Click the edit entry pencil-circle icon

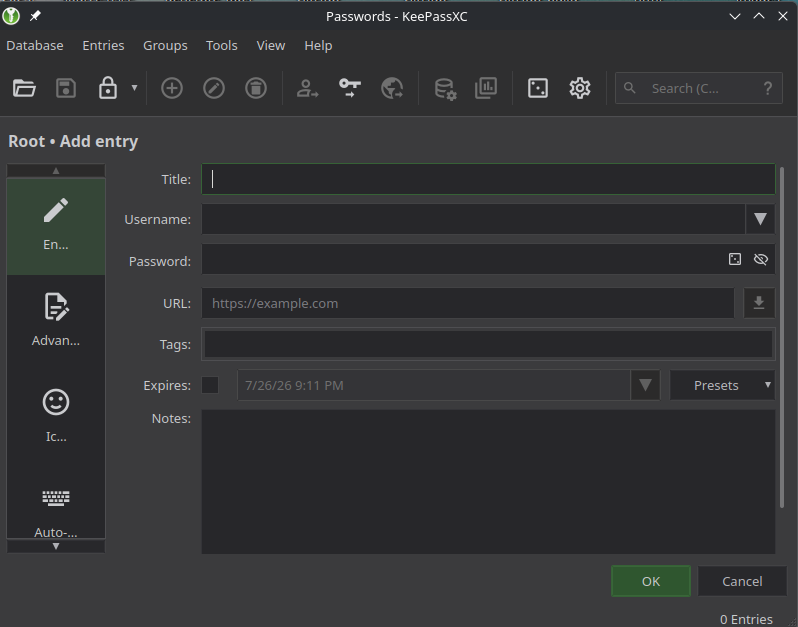coord(214,88)
